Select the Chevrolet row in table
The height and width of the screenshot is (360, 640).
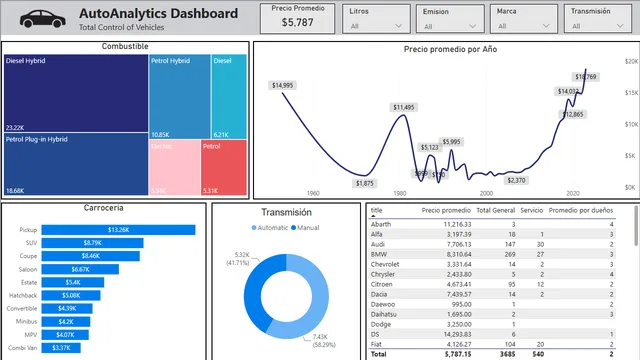pos(492,264)
